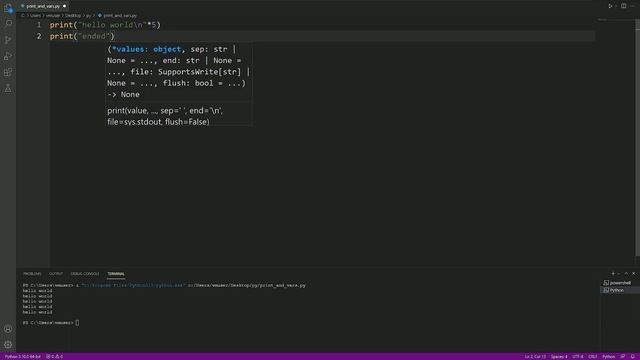
Task: Open the Testing flask view
Action: pyautogui.click(x=8, y=89)
